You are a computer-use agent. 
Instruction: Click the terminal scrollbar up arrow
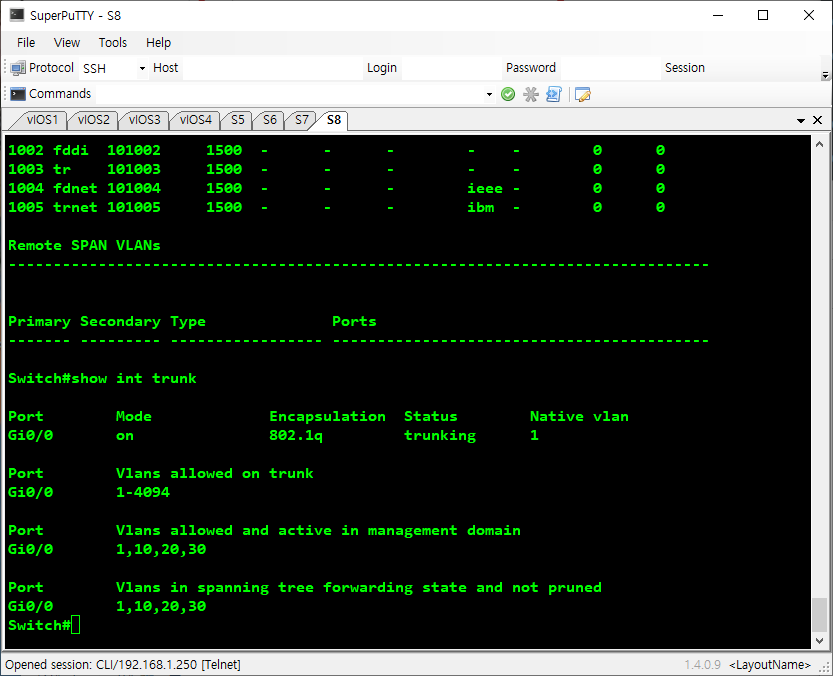pyautogui.click(x=819, y=144)
